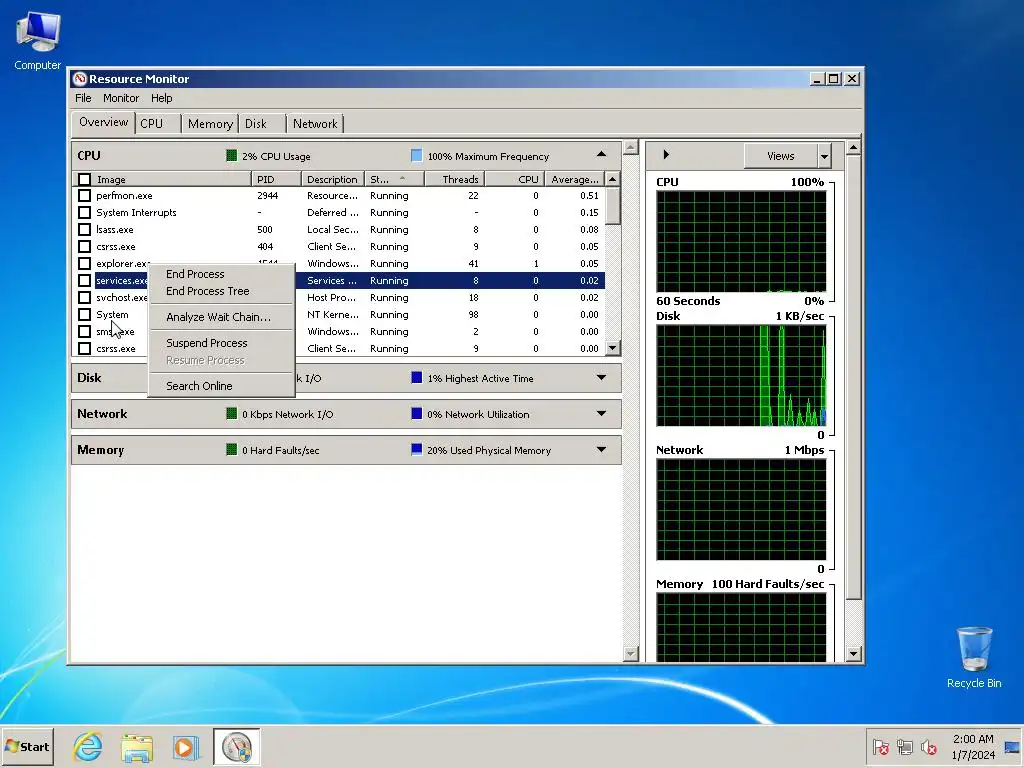Sort by the Threads column header
Viewport: 1024px width, 768px height.
coord(455,179)
